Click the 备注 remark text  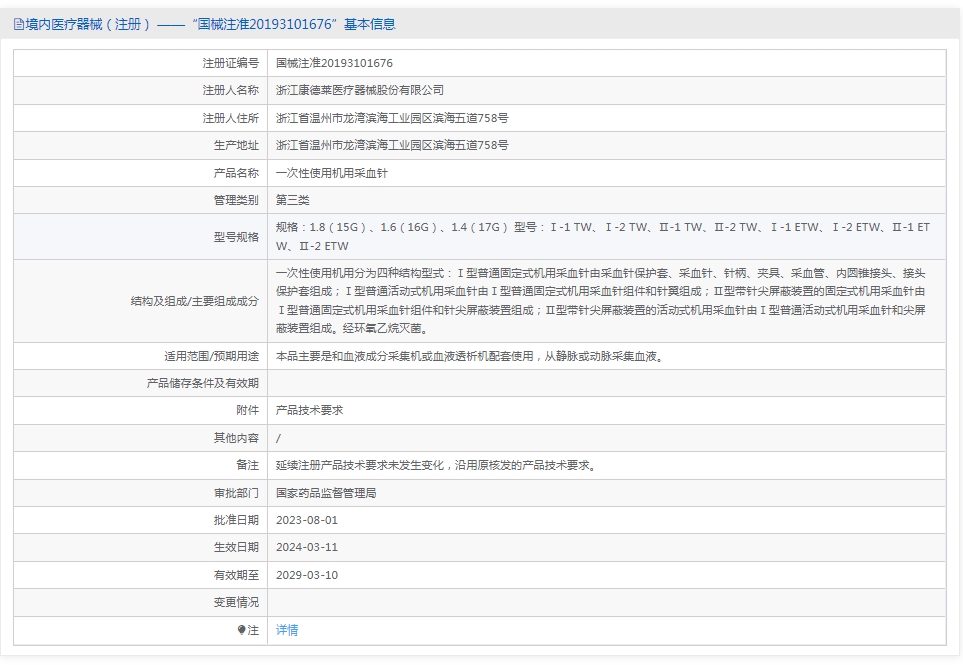coord(437,465)
